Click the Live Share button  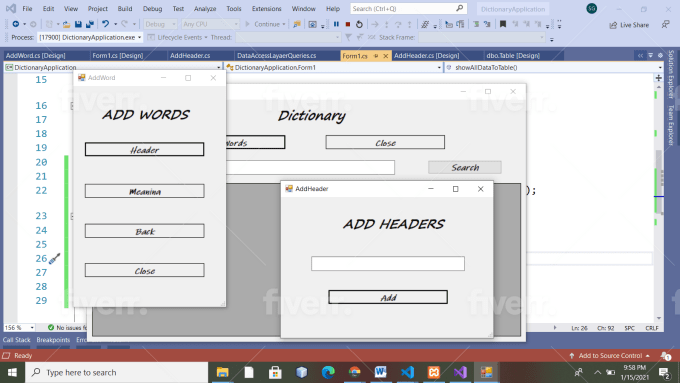629,25
